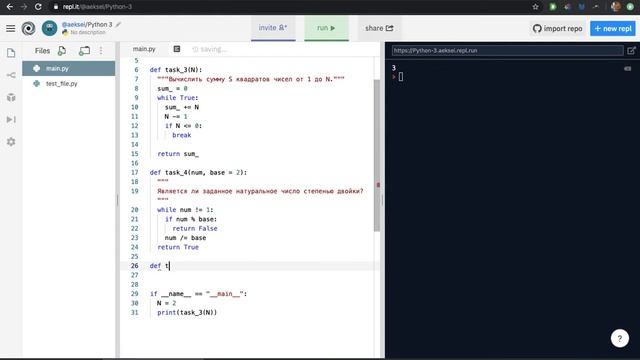
Task: Open the debugger sidebar icon
Action: 11,119
